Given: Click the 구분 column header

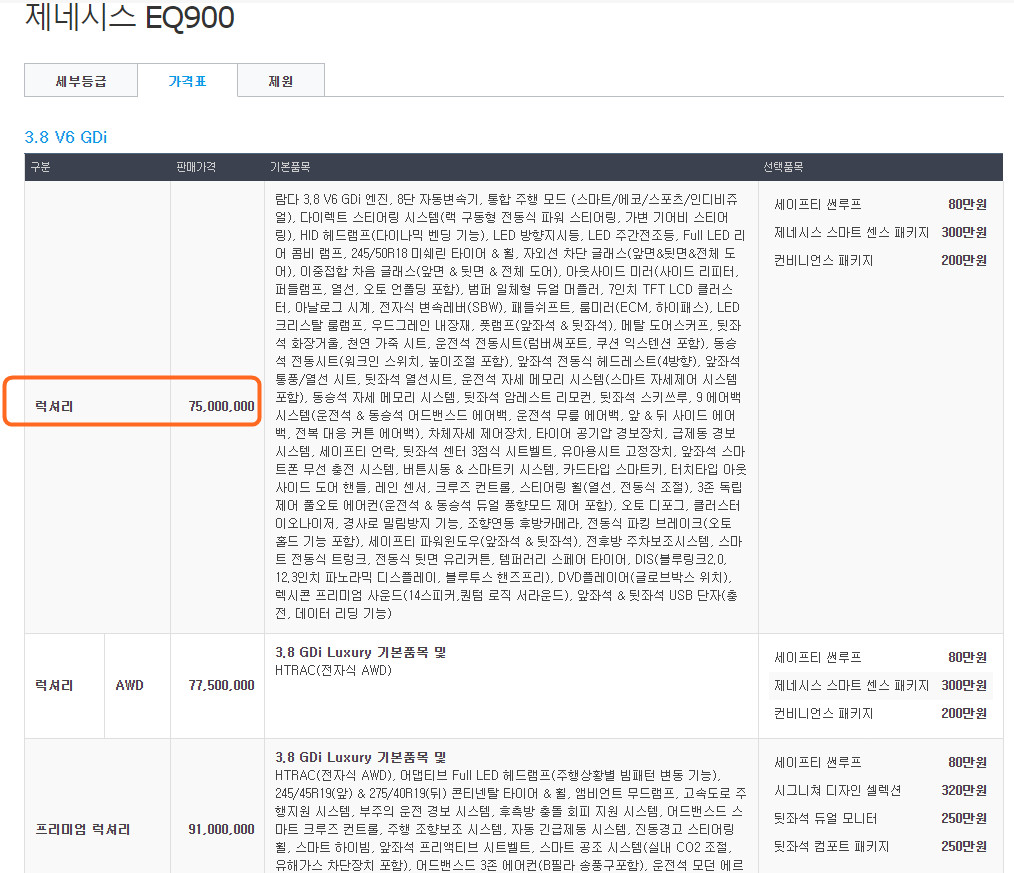Looking at the screenshot, I should click(40, 167).
